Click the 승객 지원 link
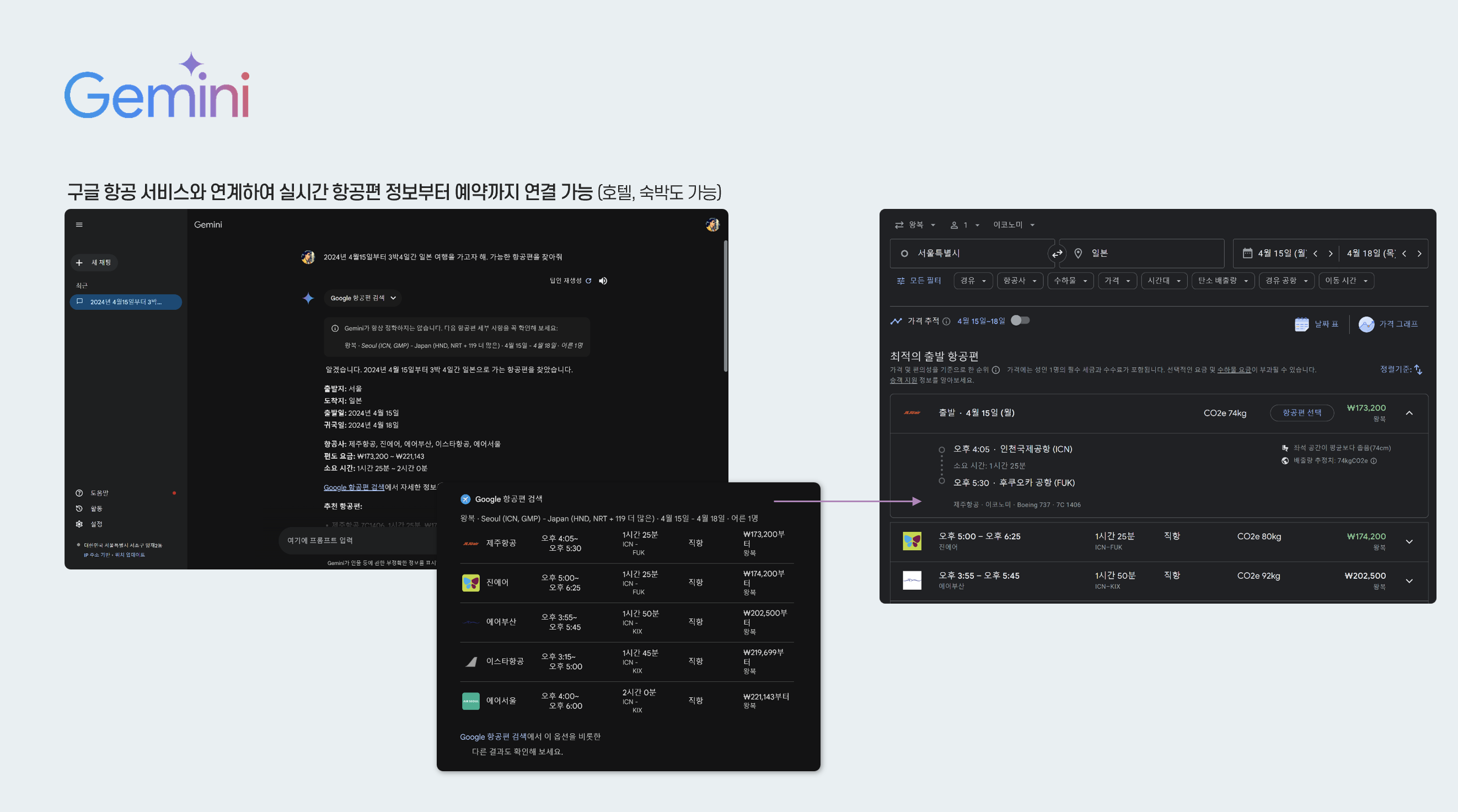This screenshot has width=1458, height=812. pos(903,380)
